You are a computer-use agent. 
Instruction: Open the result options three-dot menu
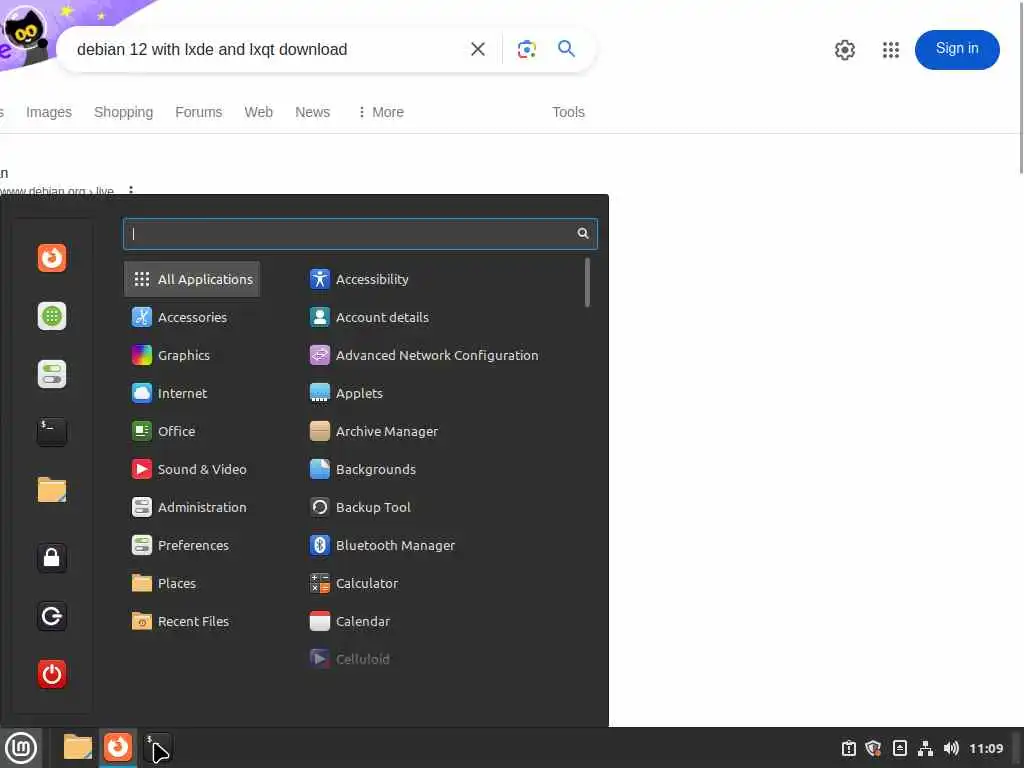131,191
